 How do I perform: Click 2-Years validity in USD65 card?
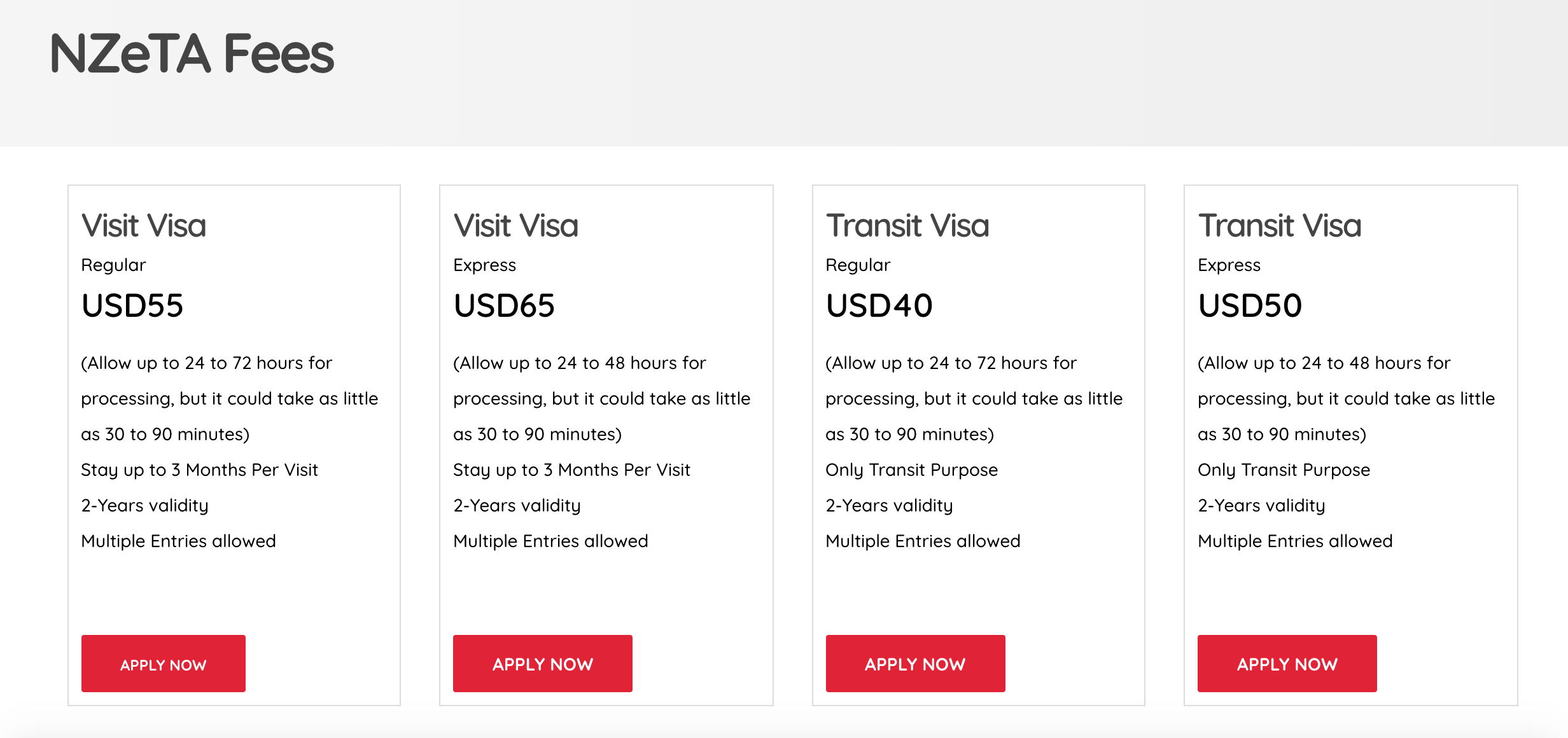click(517, 506)
